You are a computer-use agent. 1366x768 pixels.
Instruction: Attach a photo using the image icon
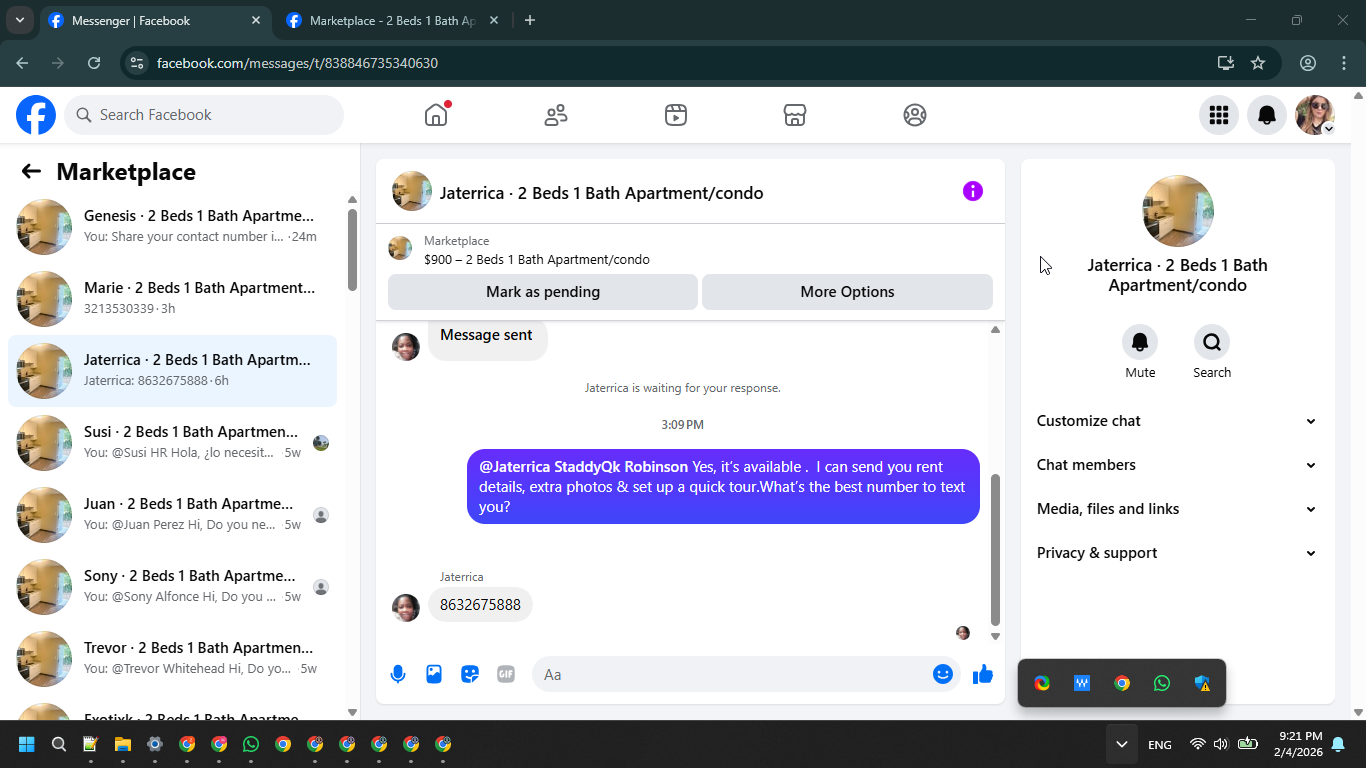434,674
